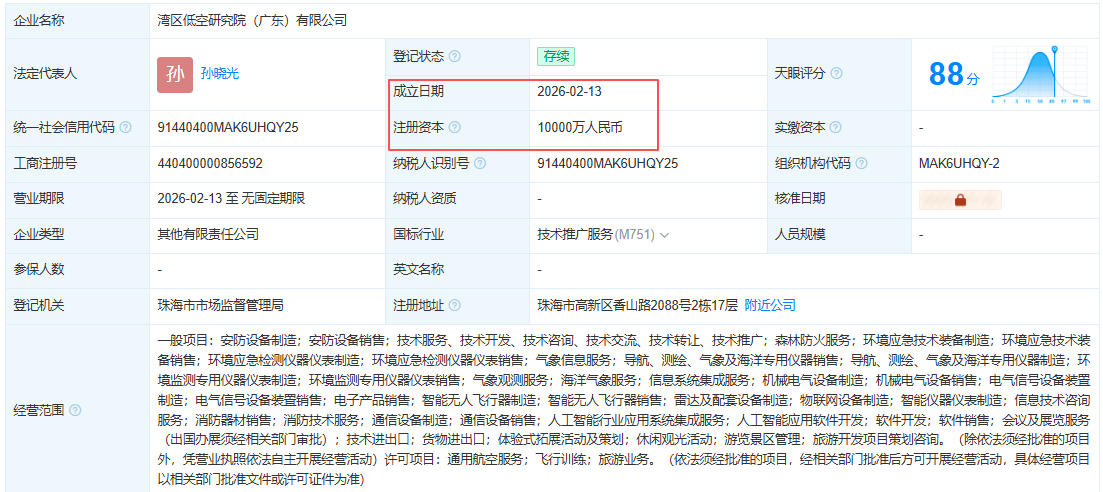Click the 工商注册号 label
The height and width of the screenshot is (492, 1103).
point(45,163)
